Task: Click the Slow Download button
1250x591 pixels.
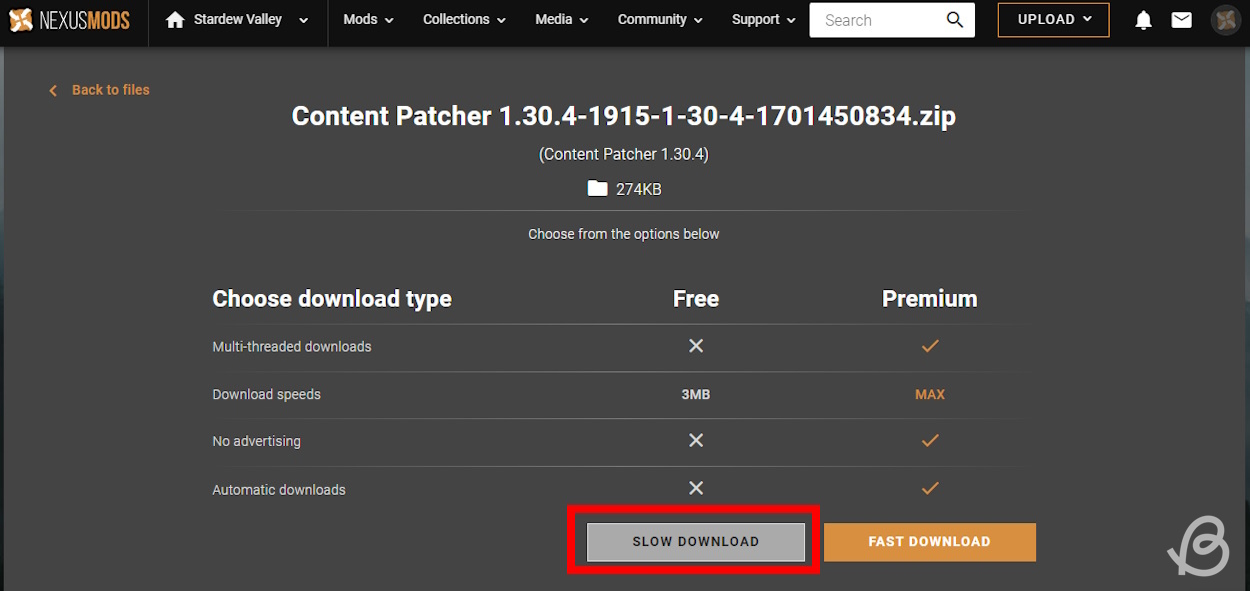Action: tap(696, 542)
